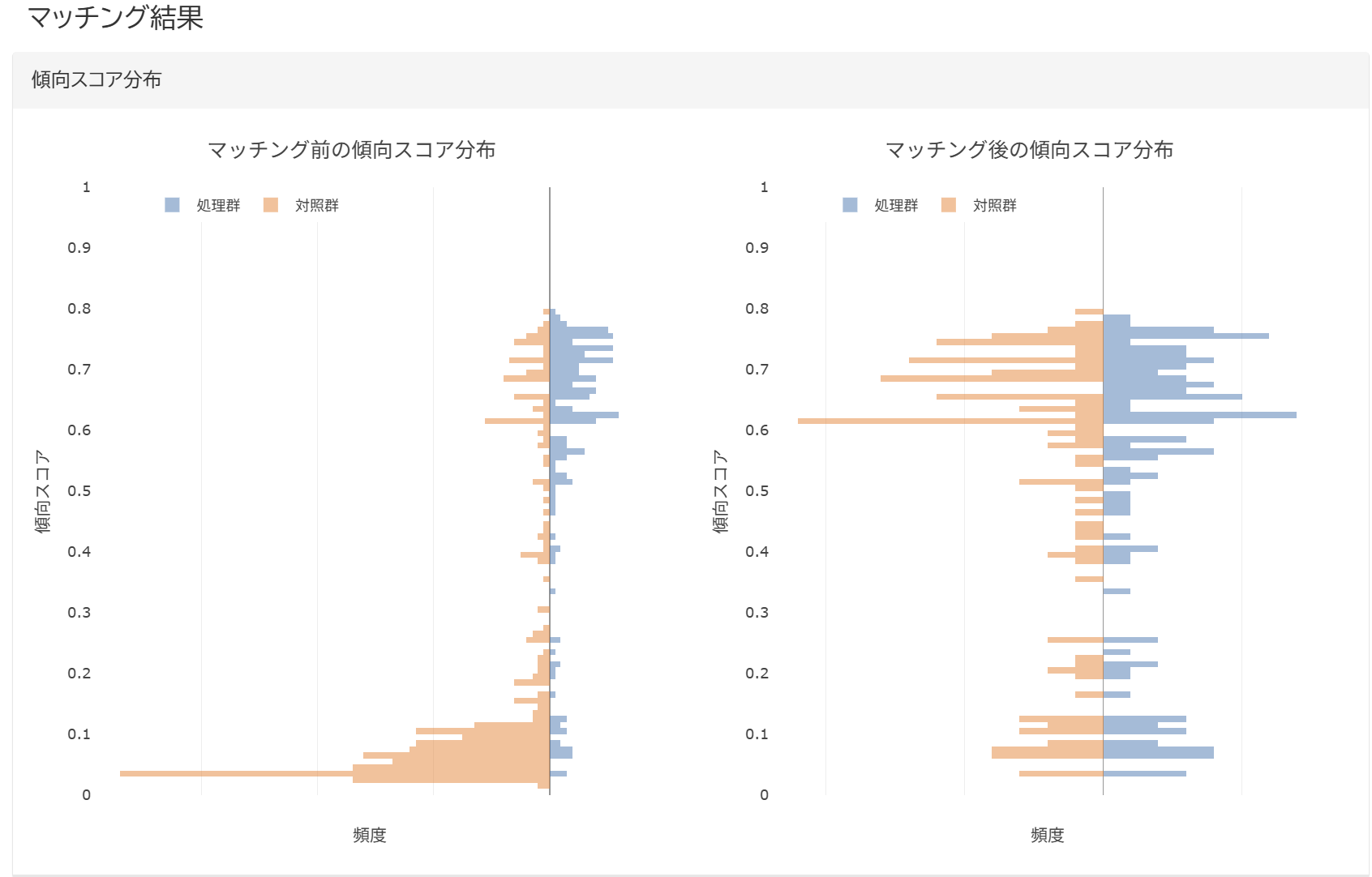
Task: Click blue 処理群 legend swatch in right chart
Action: (x=850, y=205)
